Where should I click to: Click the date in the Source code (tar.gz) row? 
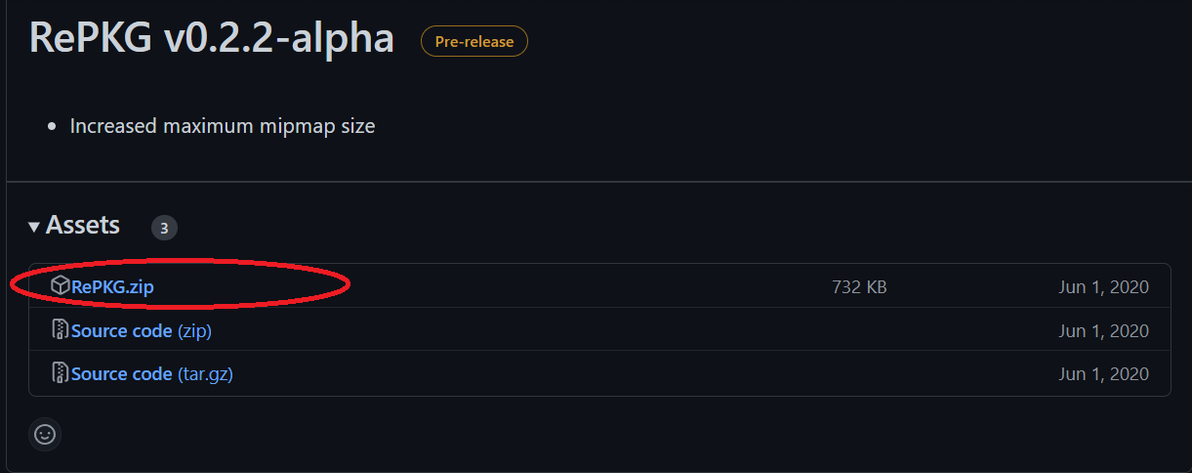pos(1104,374)
